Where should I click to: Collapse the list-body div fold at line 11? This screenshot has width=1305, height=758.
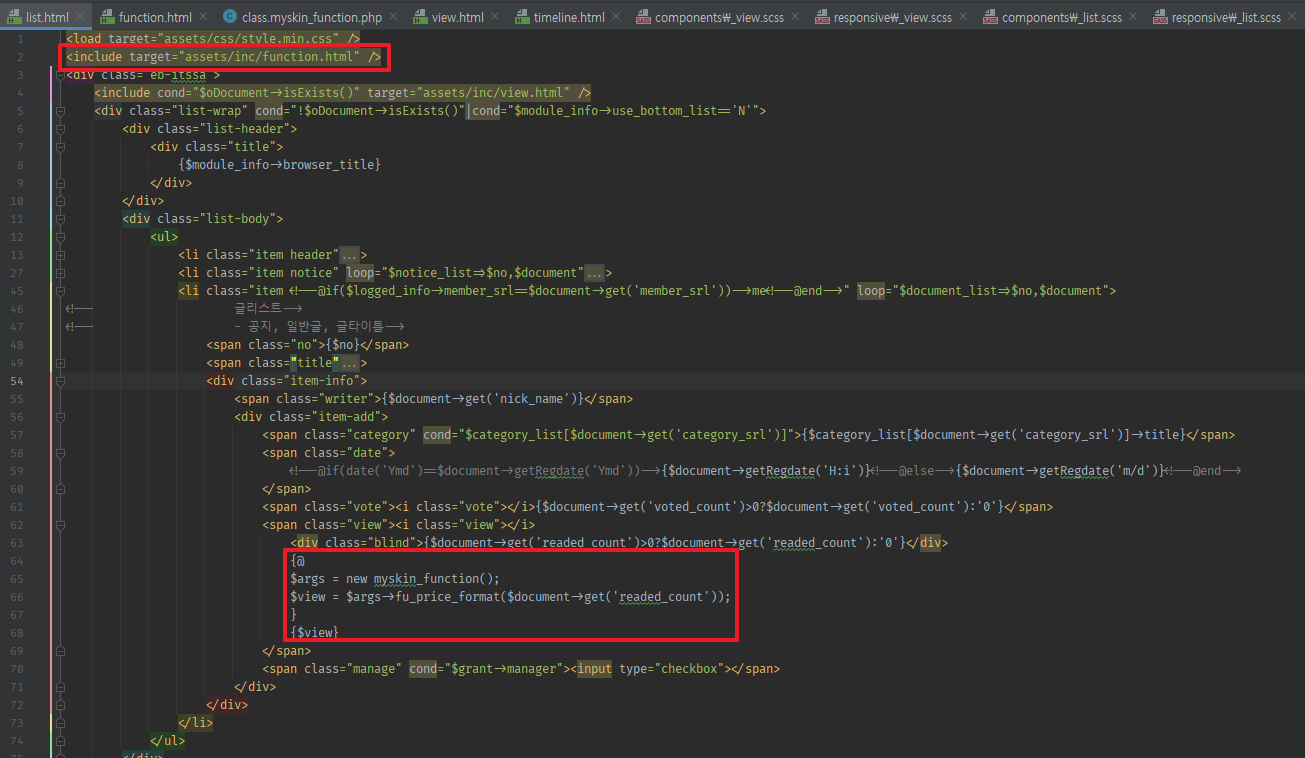(60, 219)
